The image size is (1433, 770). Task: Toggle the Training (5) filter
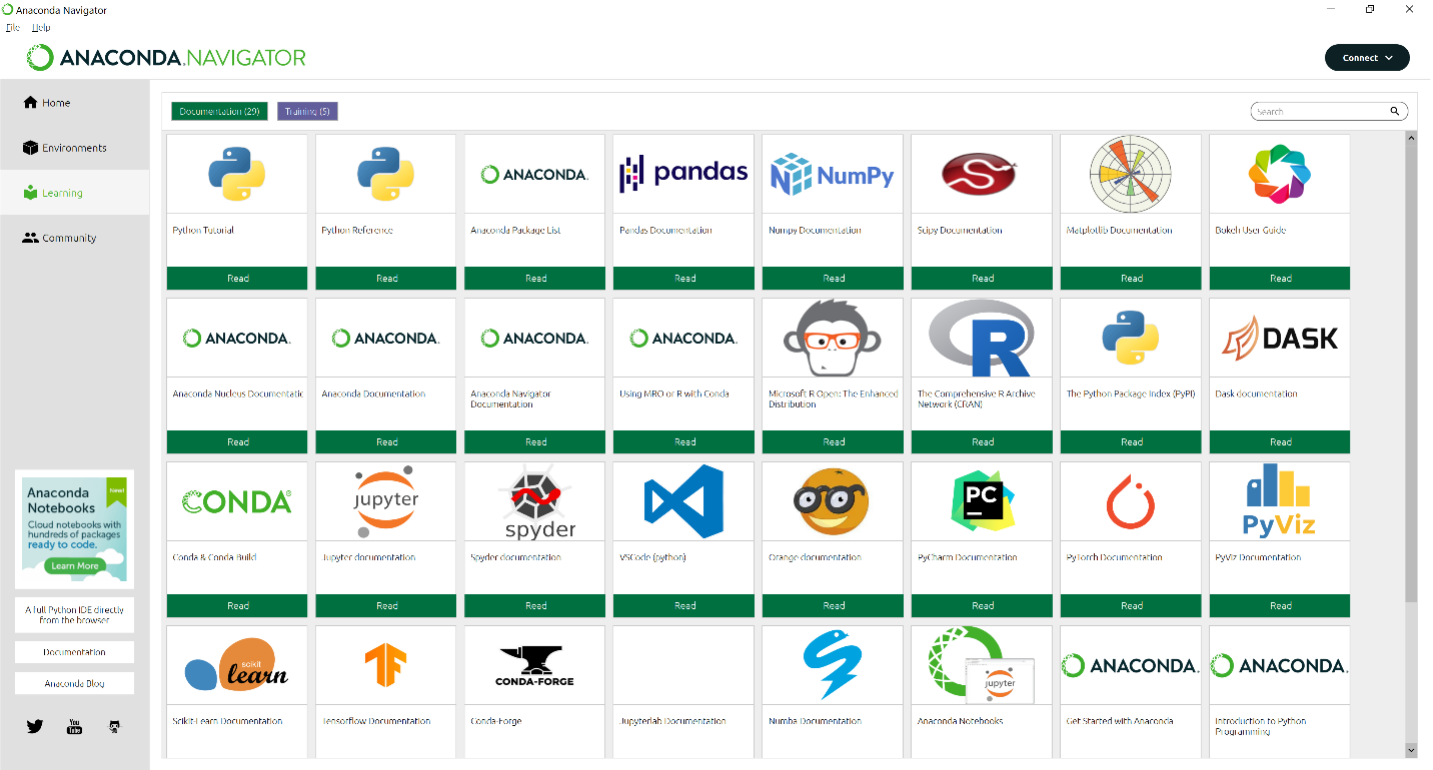pos(307,111)
